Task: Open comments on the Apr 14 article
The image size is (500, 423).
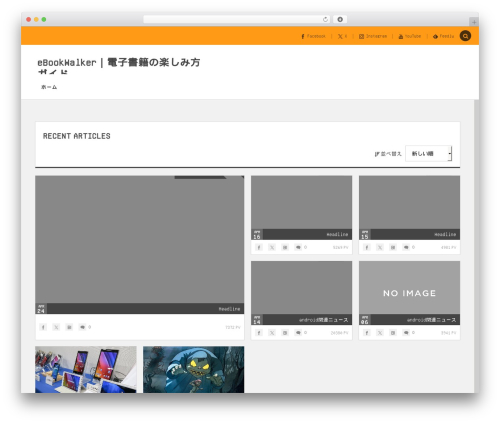Action: 300,333
